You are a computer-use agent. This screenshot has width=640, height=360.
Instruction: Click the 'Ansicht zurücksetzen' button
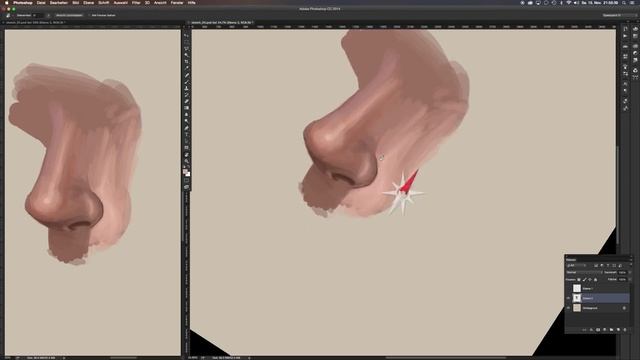tap(69, 15)
